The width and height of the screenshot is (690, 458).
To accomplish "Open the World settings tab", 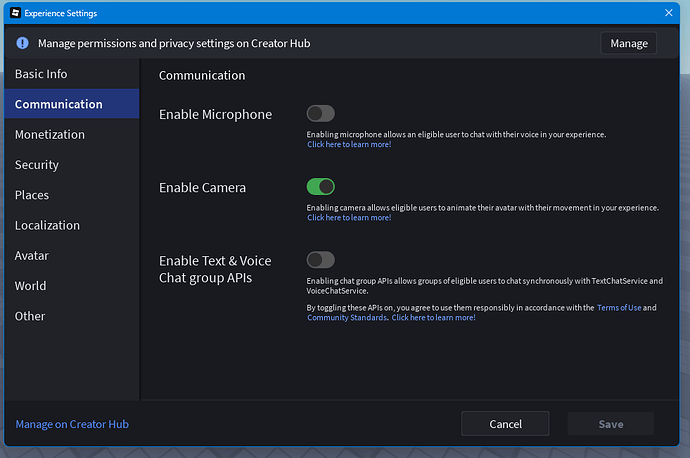I will coord(72,286).
